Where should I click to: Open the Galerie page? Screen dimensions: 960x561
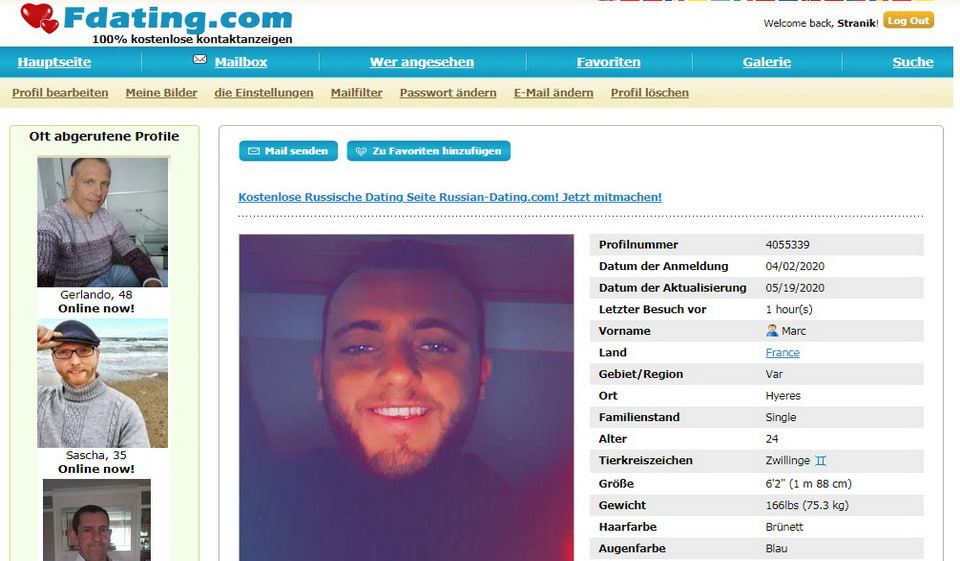(767, 62)
